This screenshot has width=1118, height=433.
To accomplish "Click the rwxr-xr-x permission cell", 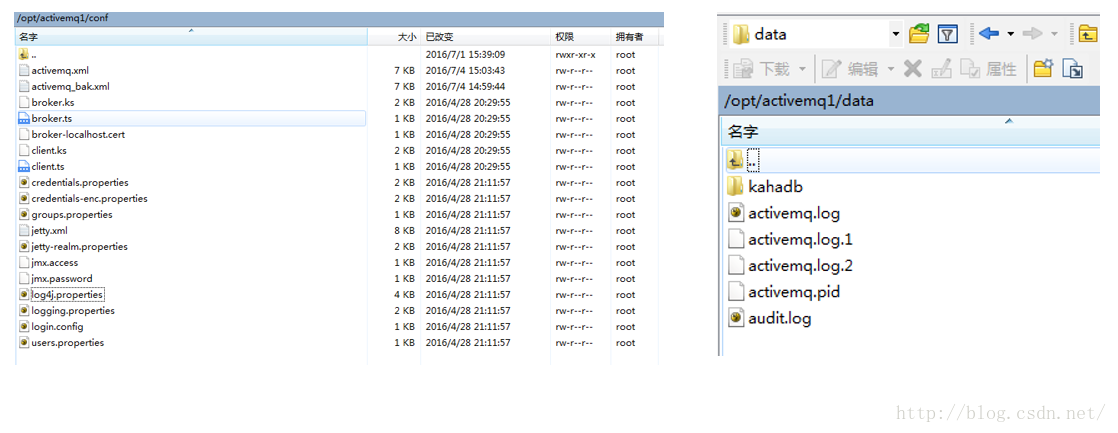I will pyautogui.click(x=575, y=54).
